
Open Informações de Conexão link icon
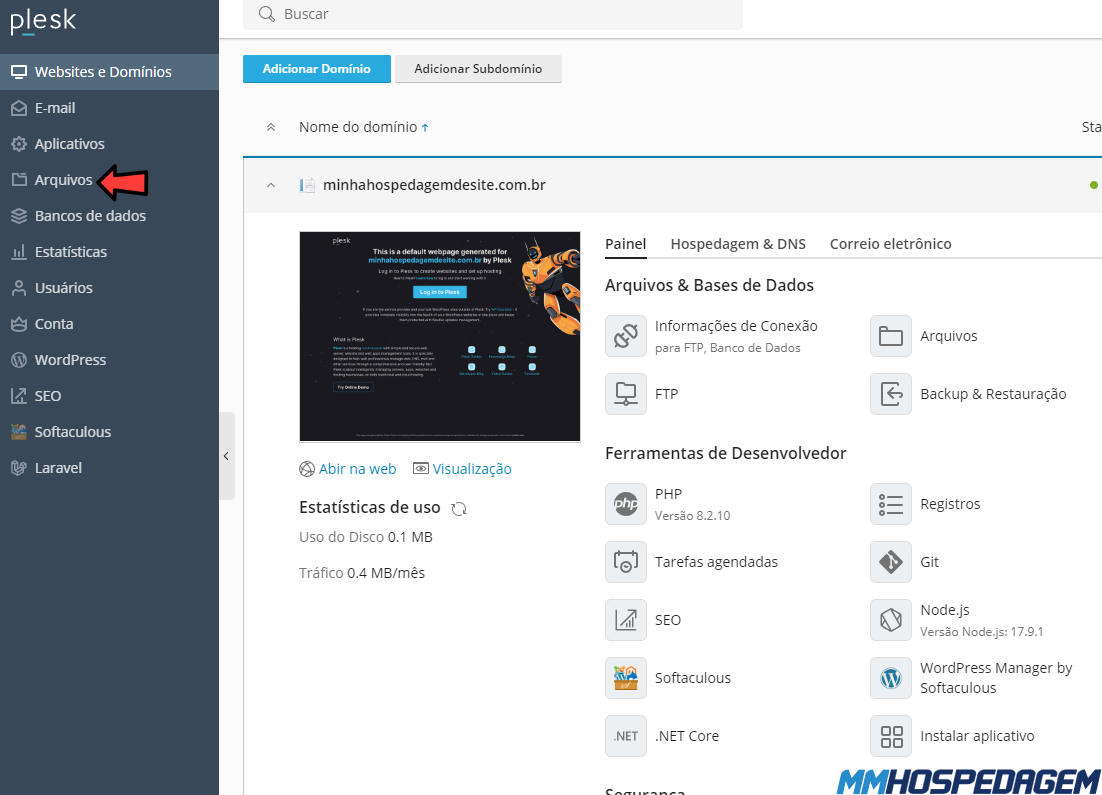625,336
